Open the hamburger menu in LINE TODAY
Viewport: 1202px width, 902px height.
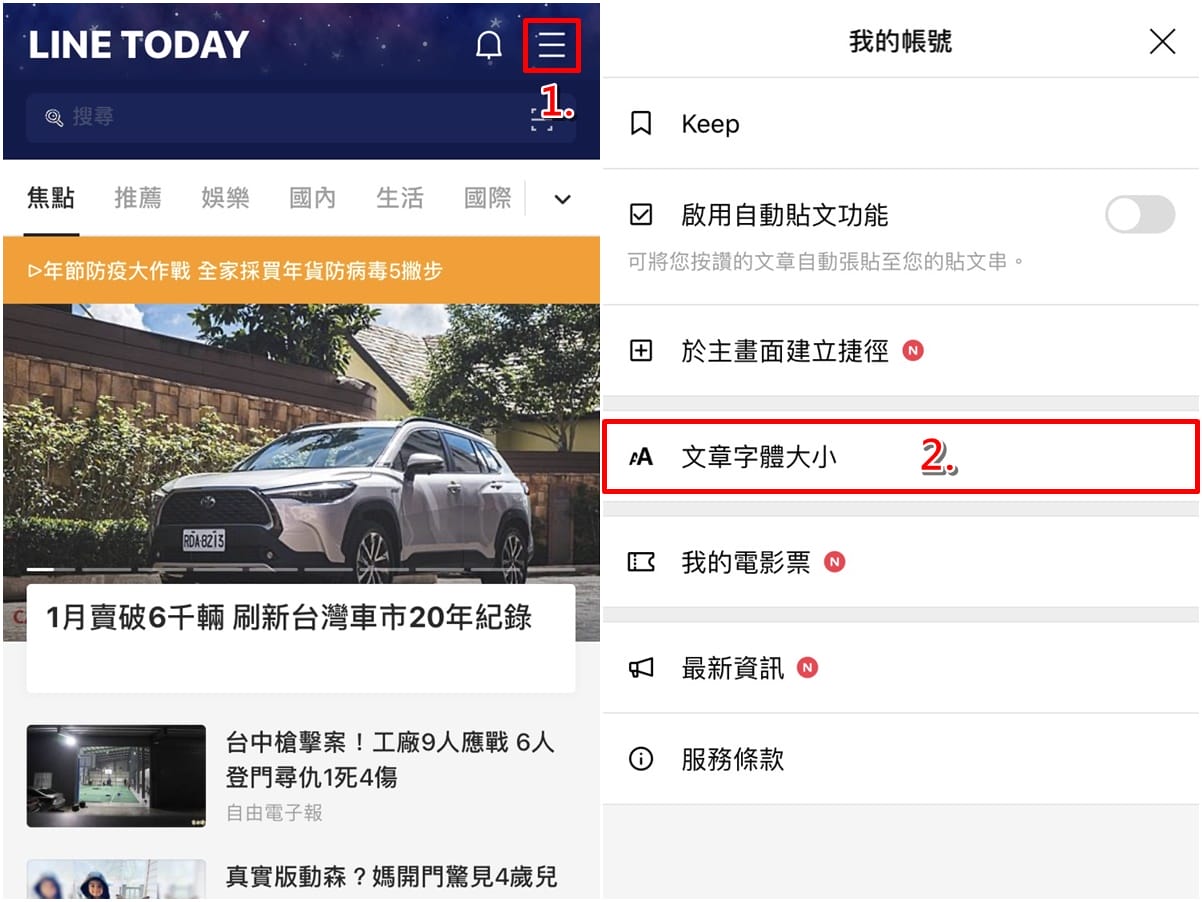552,46
